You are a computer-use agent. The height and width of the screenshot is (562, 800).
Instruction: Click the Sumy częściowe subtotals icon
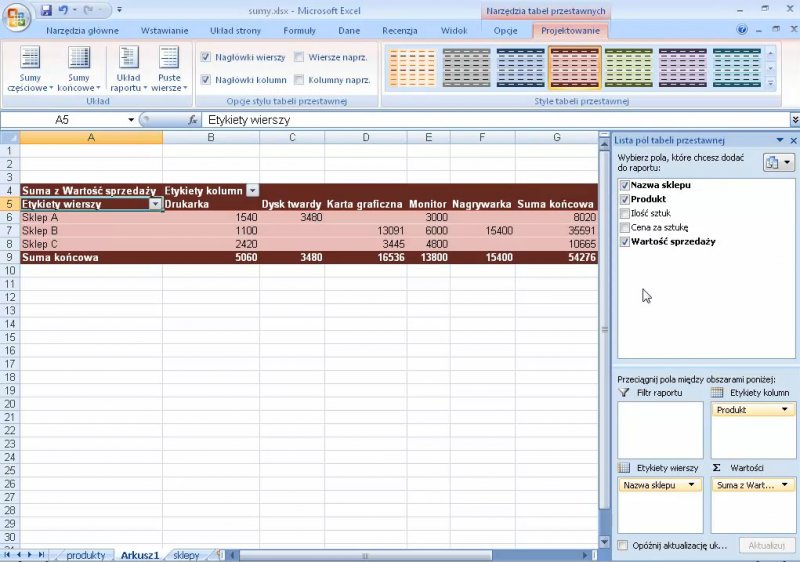(30, 58)
